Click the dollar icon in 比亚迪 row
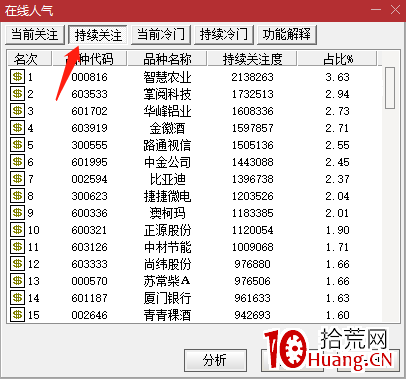406x379 pixels. (17, 179)
